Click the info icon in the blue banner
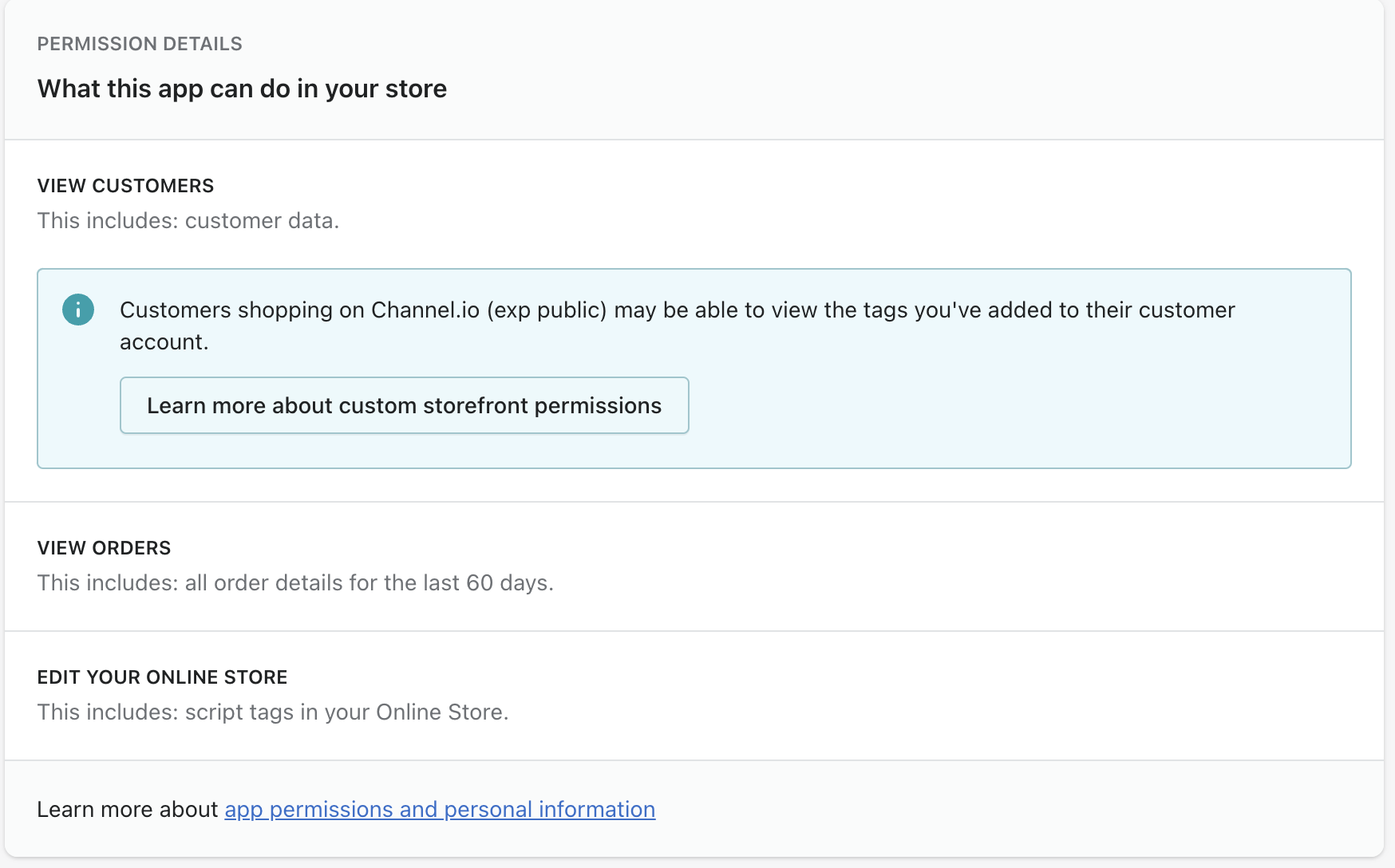 (78, 310)
